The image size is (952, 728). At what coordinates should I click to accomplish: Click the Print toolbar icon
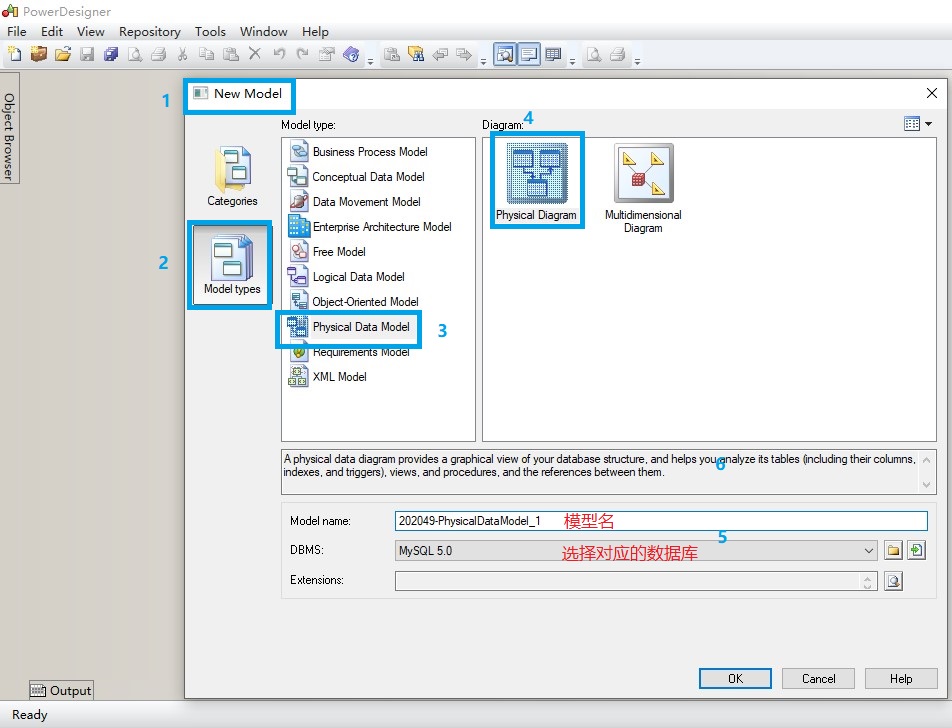point(159,54)
